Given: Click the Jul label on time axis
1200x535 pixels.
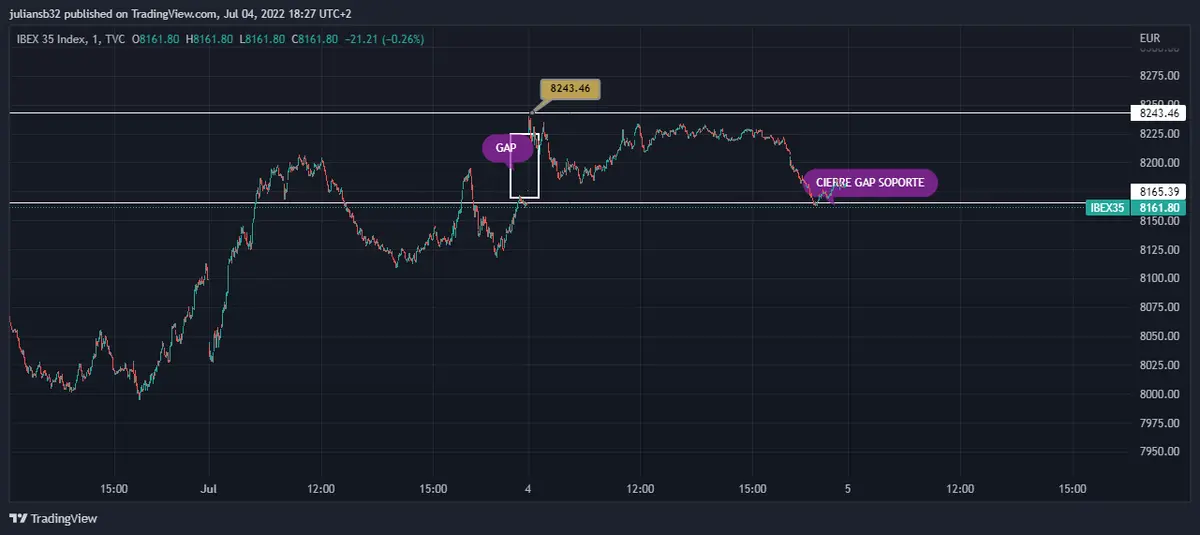Looking at the screenshot, I should coord(209,489).
